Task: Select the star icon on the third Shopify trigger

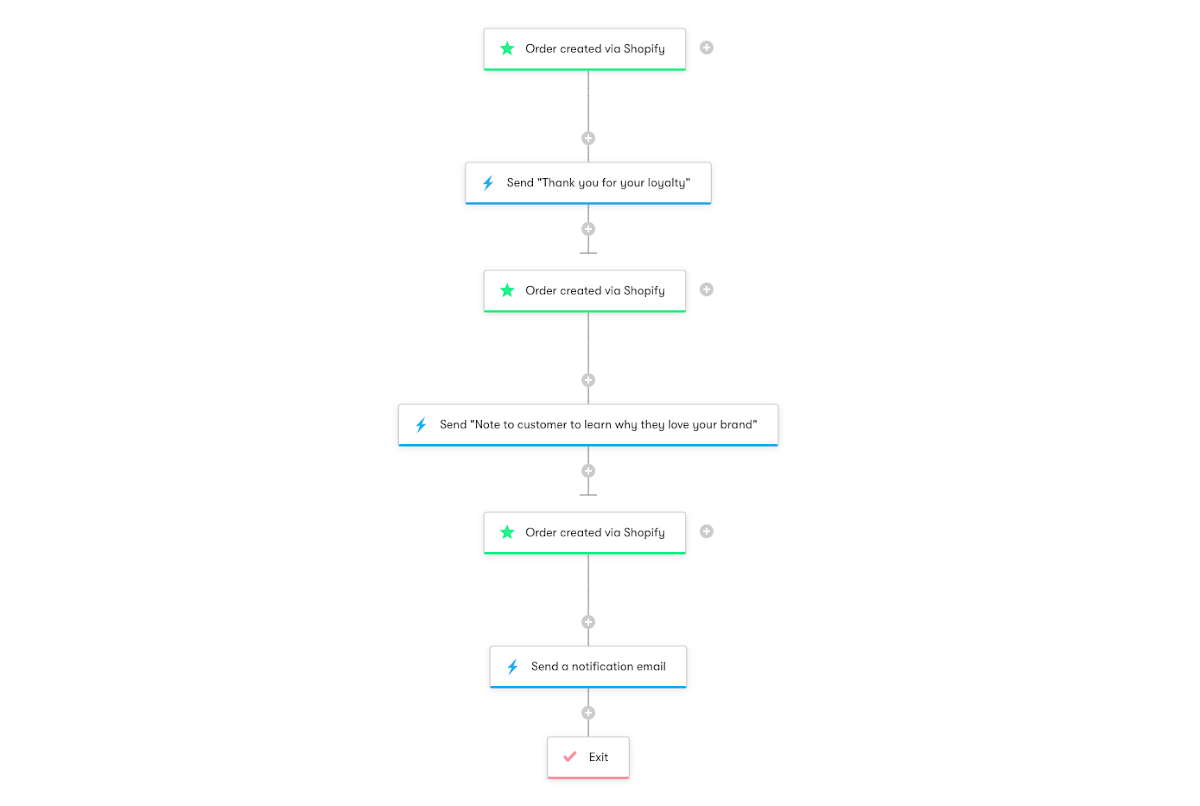Action: (x=506, y=532)
